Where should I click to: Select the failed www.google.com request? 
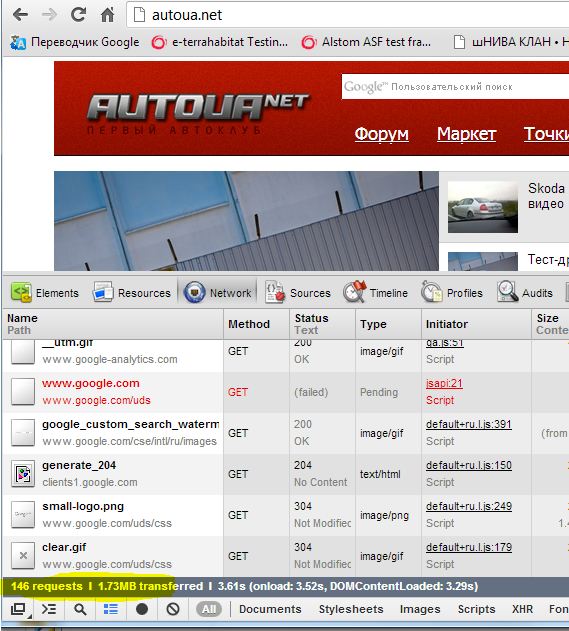pos(91,383)
